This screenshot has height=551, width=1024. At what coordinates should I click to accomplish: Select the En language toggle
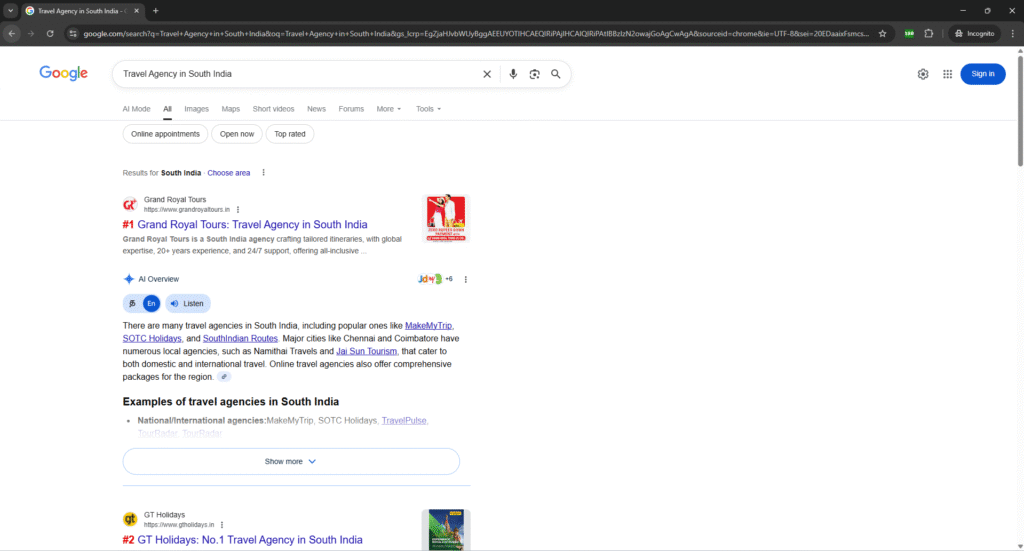(x=151, y=304)
